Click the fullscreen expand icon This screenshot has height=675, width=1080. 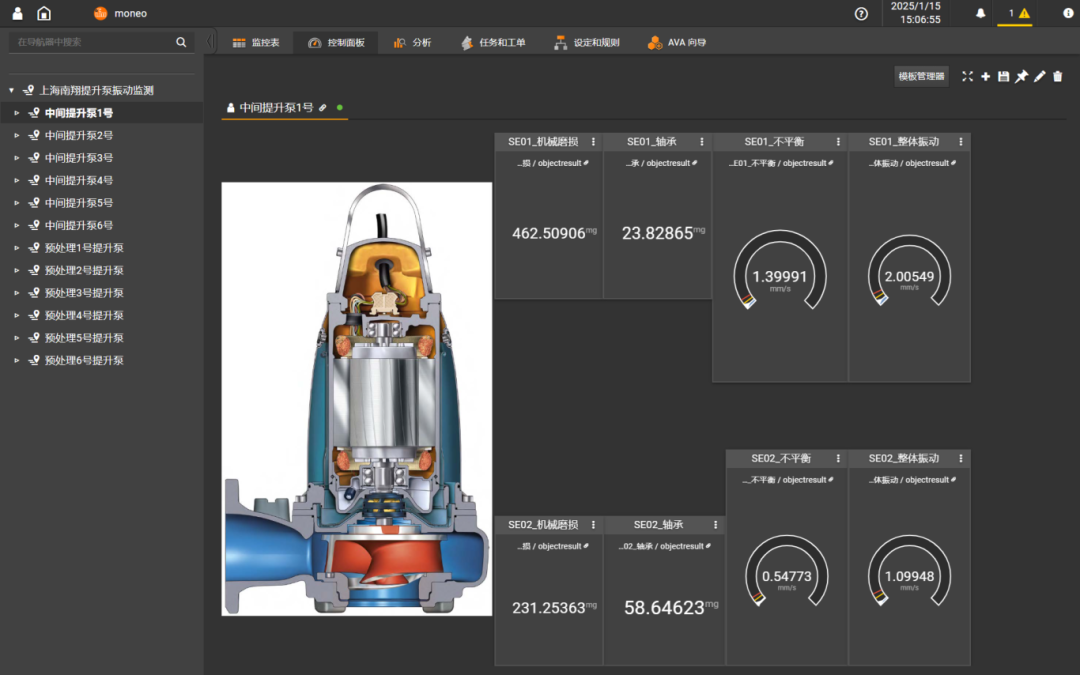click(x=967, y=76)
